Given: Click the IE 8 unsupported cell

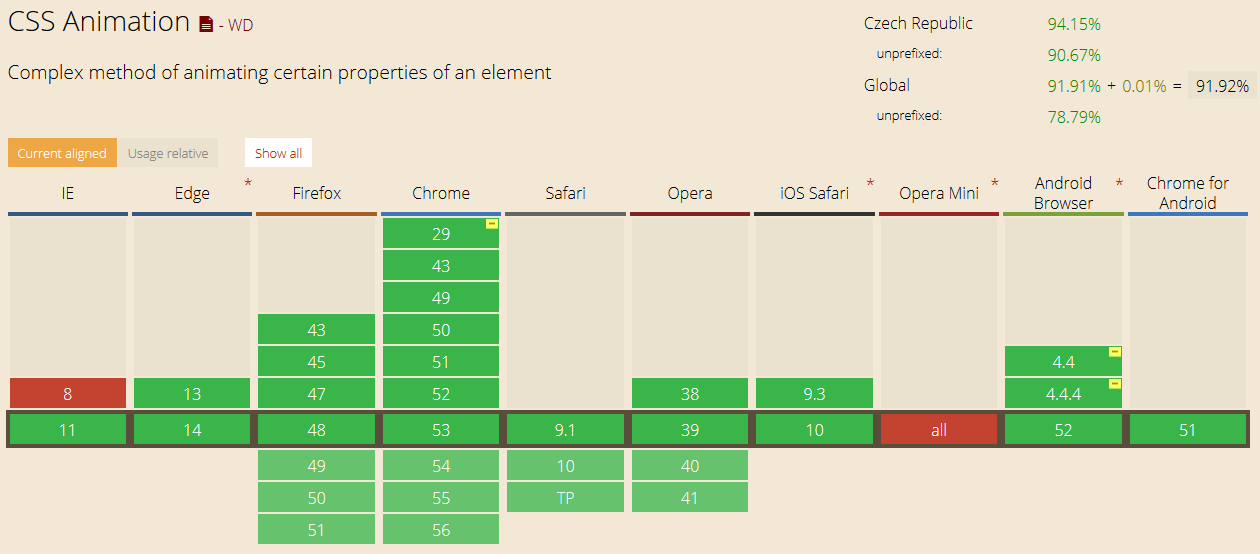Looking at the screenshot, I should [68, 394].
